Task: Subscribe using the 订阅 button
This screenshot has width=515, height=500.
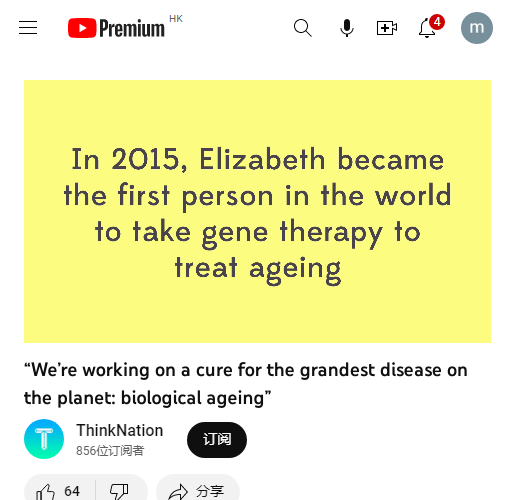Action: (217, 440)
